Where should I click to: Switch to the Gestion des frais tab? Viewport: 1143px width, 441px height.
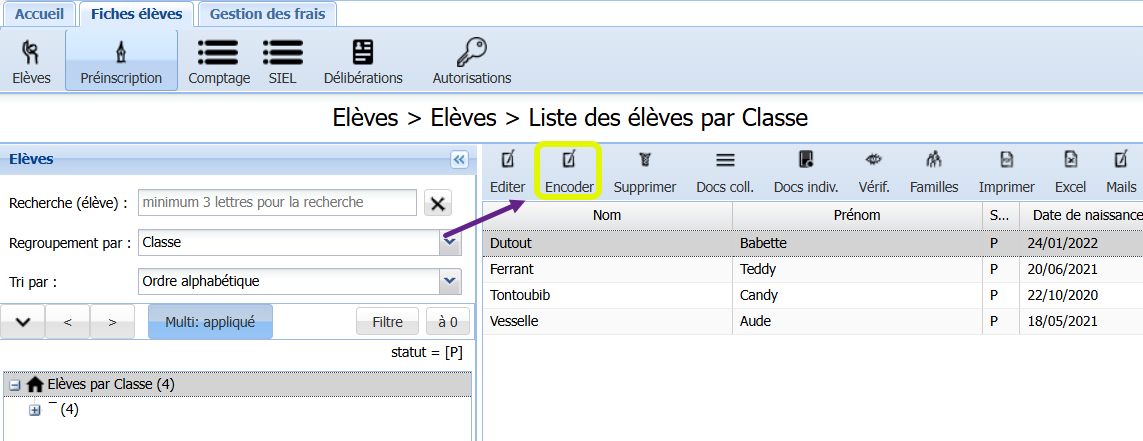[267, 14]
